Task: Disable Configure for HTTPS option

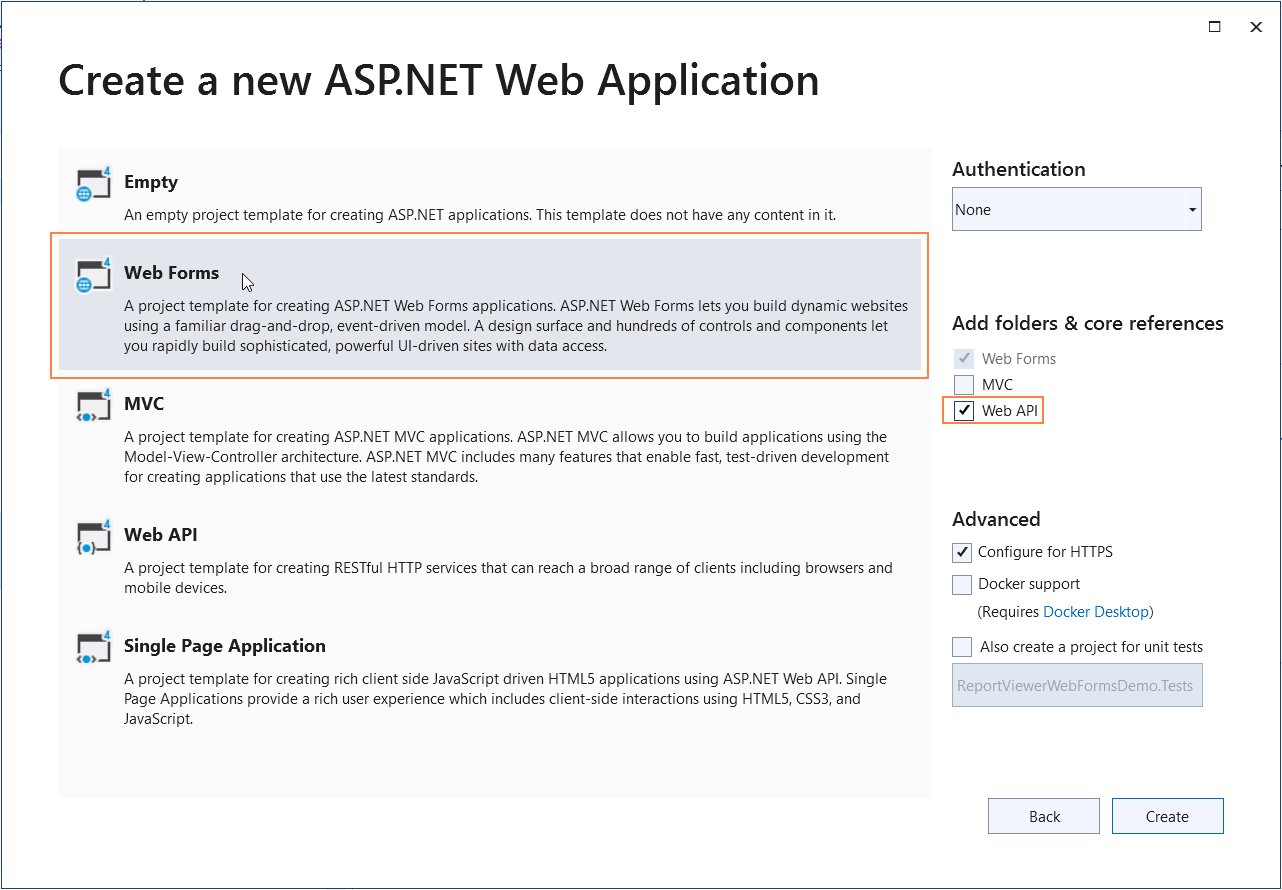Action: 962,552
